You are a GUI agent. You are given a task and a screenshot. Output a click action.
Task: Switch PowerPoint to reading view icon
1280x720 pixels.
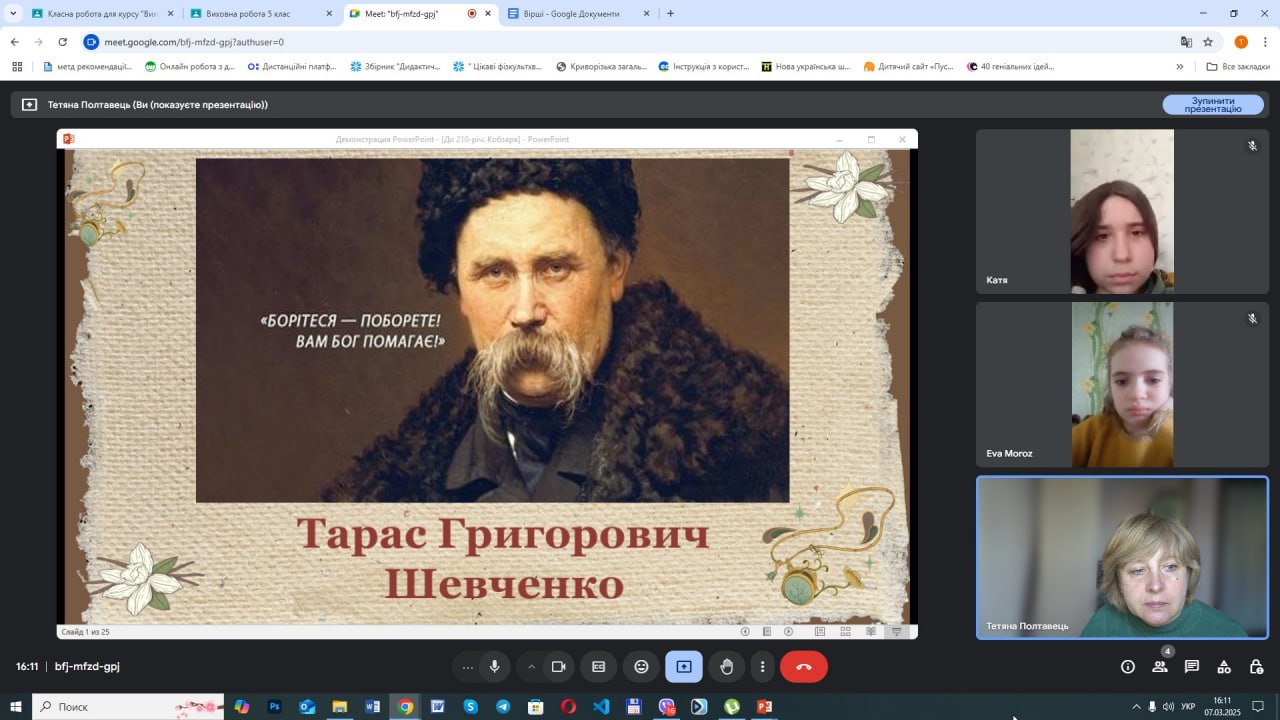coord(871,632)
